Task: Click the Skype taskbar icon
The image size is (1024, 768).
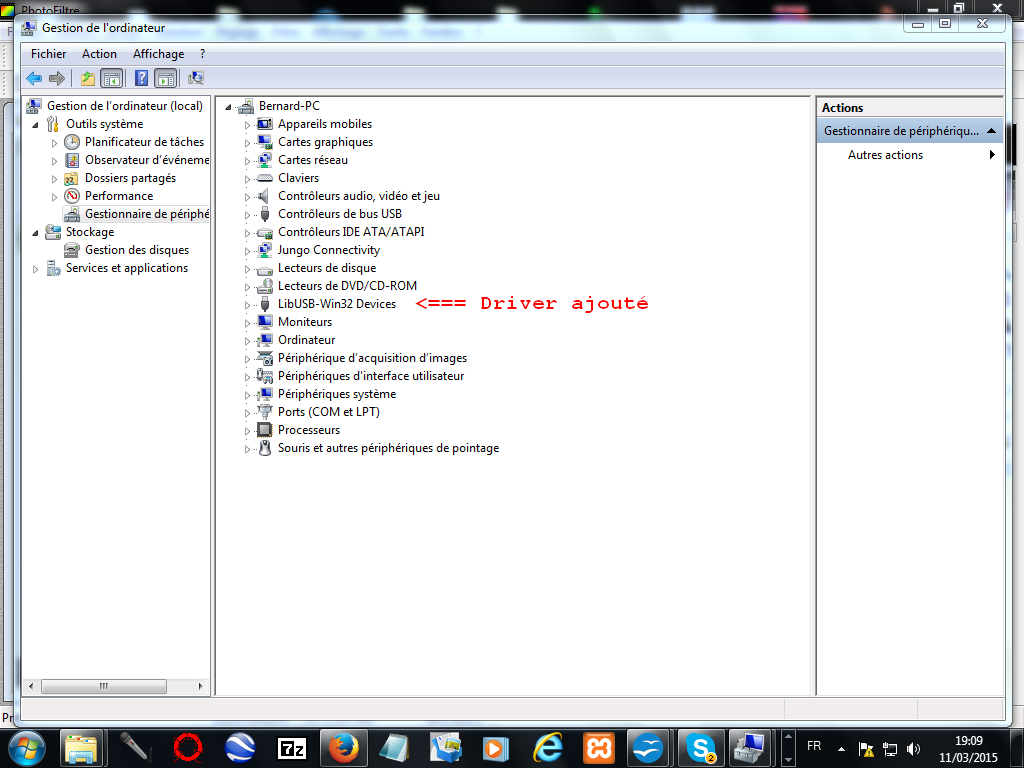Action: (701, 747)
